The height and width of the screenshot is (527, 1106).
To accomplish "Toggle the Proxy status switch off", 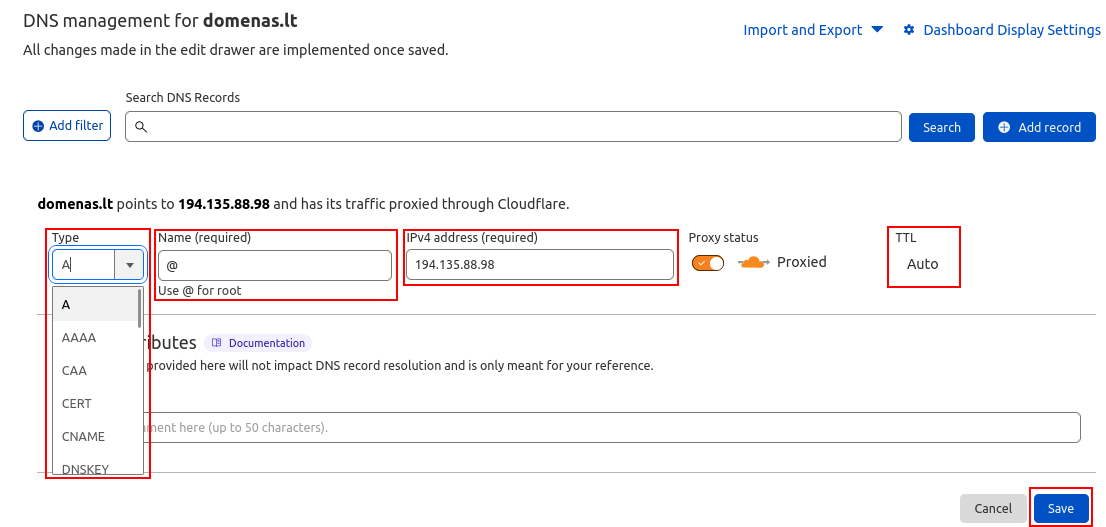I will [x=707, y=262].
